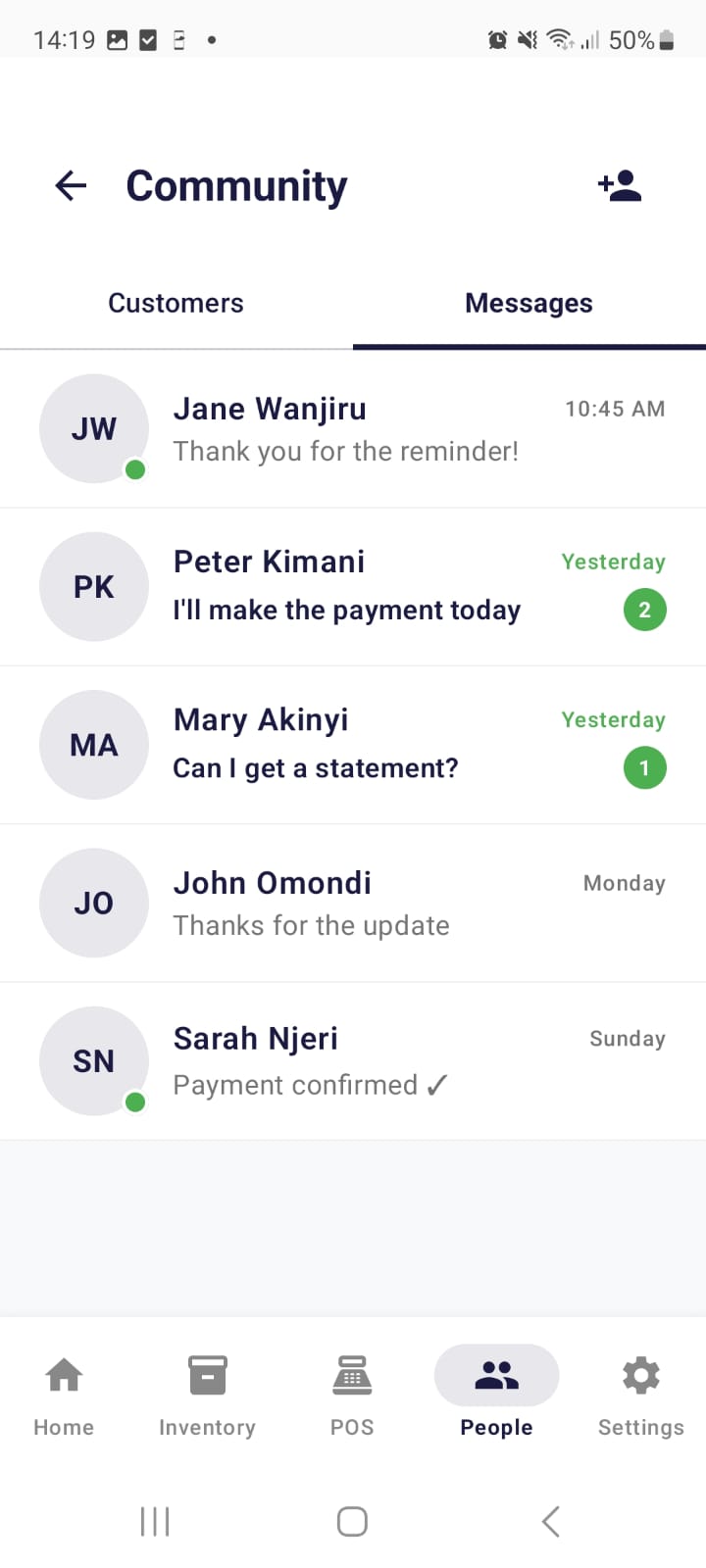Open Mary Akinyi's statement request
The width and height of the screenshot is (706, 1568).
[x=316, y=768]
